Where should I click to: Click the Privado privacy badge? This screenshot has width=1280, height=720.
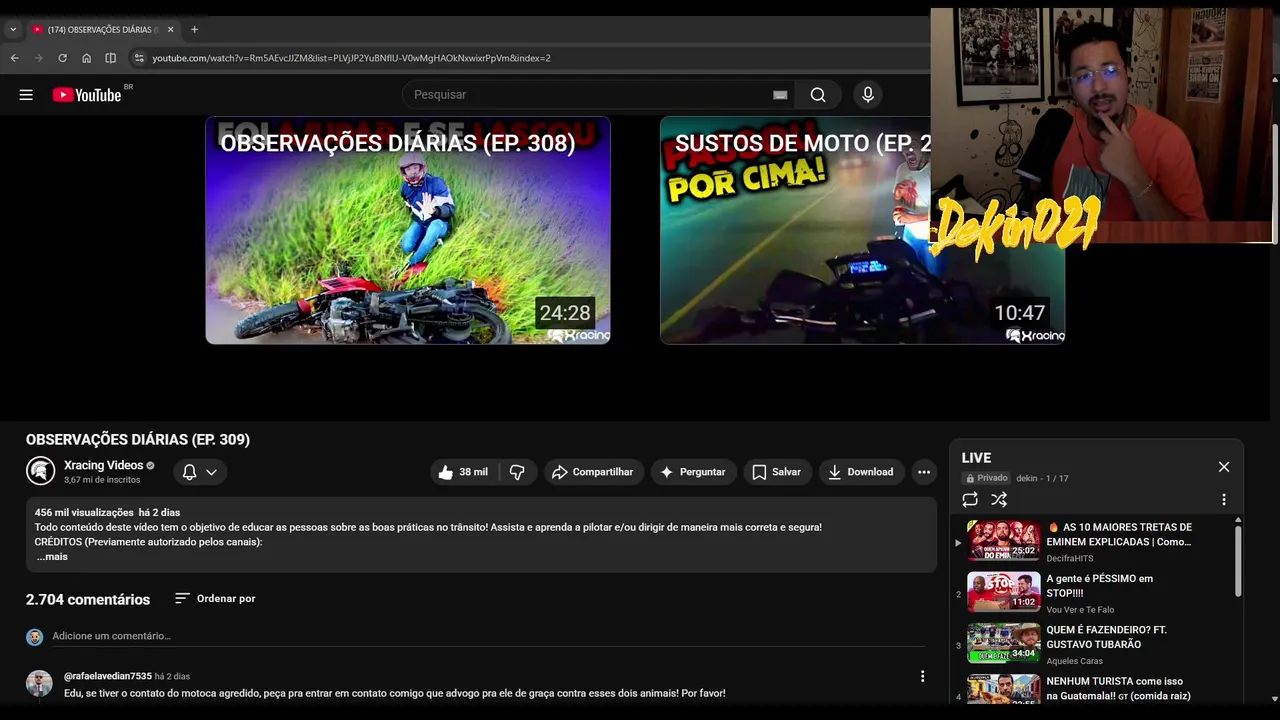[x=986, y=478]
